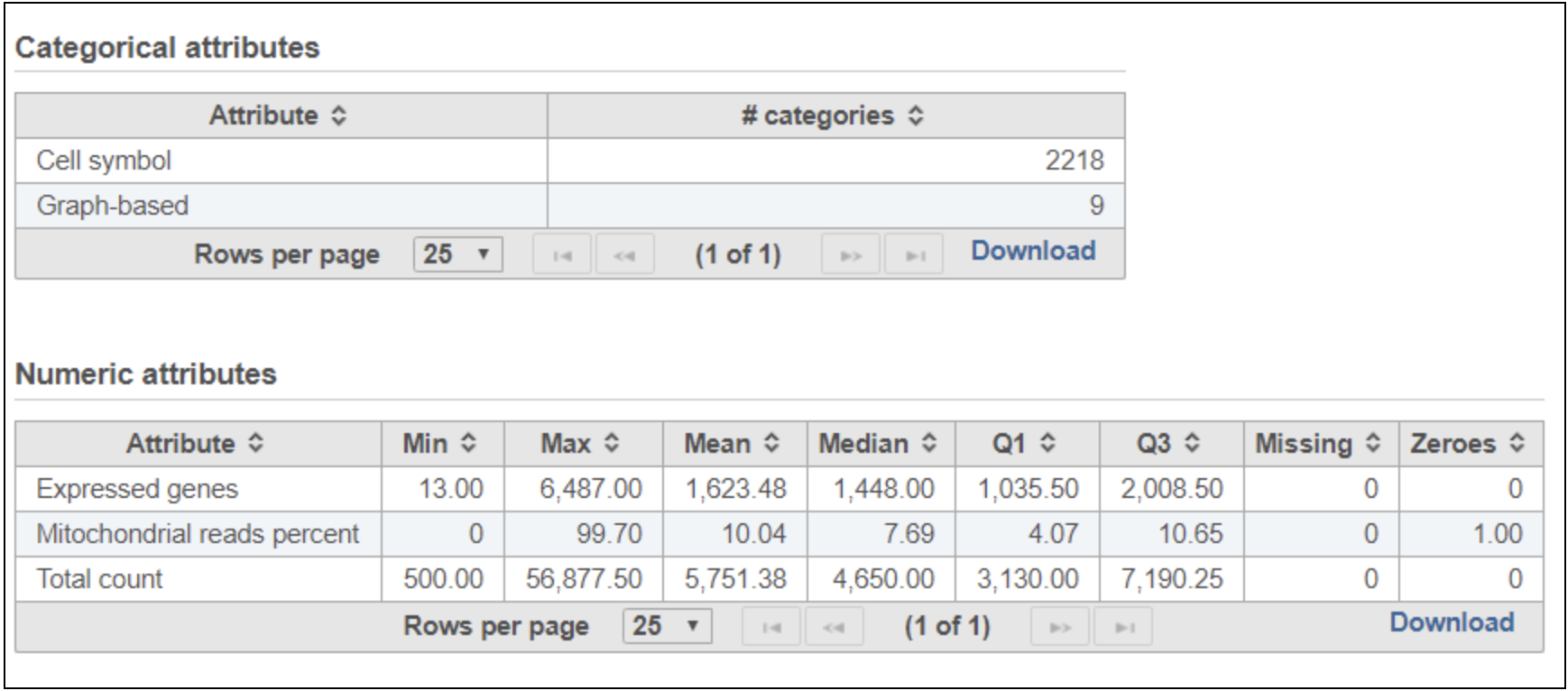
Task: Download the categorical attributes table
Action: click(x=1032, y=251)
